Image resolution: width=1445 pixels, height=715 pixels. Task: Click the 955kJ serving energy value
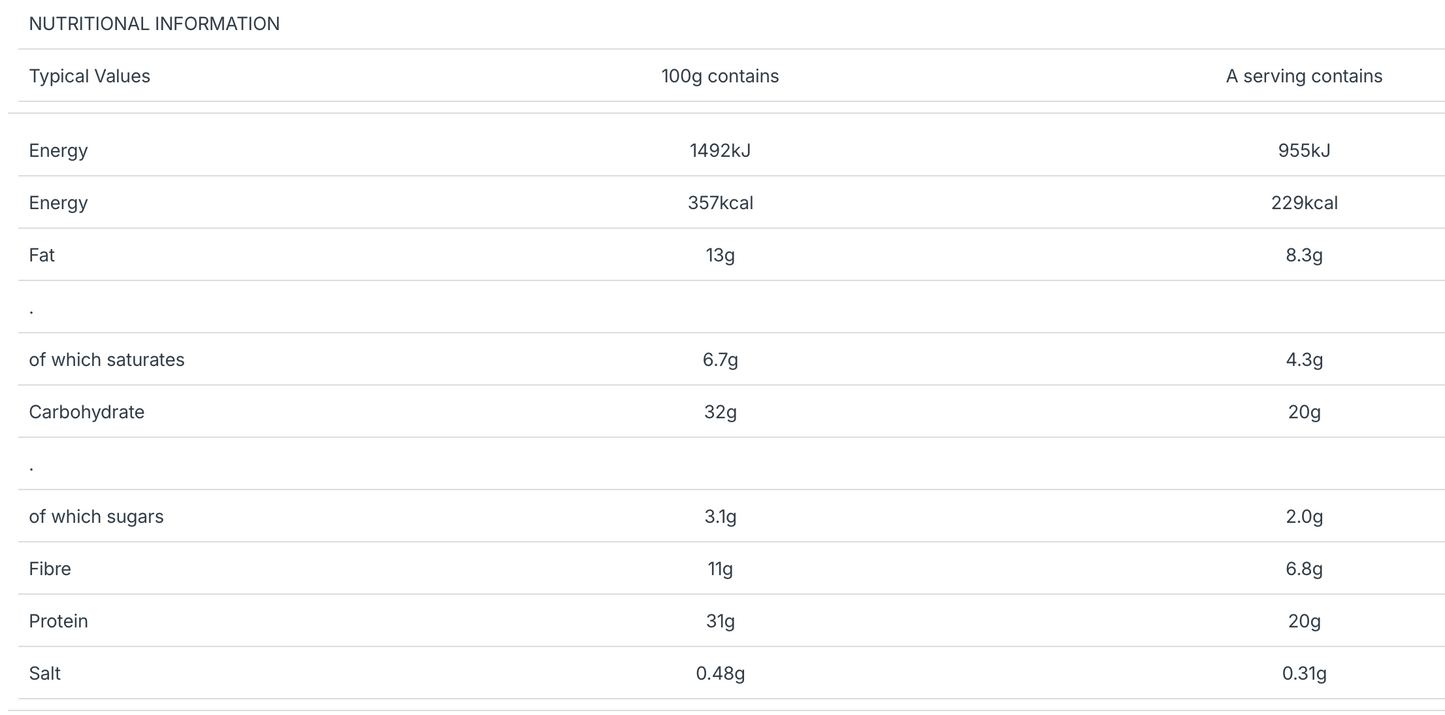tap(1304, 151)
